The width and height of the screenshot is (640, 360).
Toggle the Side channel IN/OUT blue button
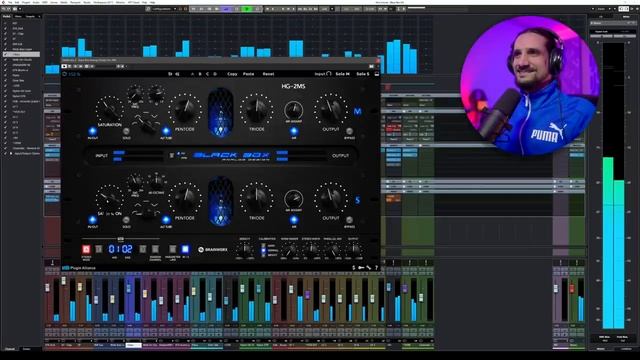tap(93, 220)
